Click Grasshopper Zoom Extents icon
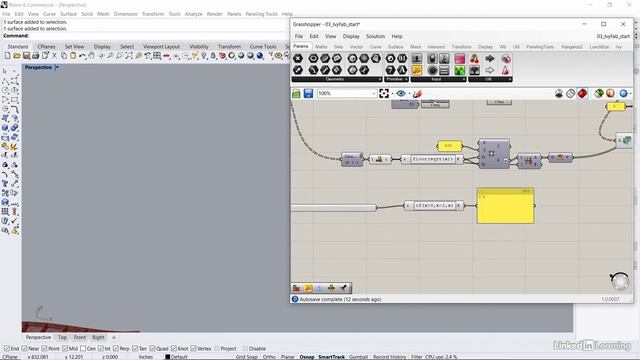The image size is (640, 360). pos(384,93)
